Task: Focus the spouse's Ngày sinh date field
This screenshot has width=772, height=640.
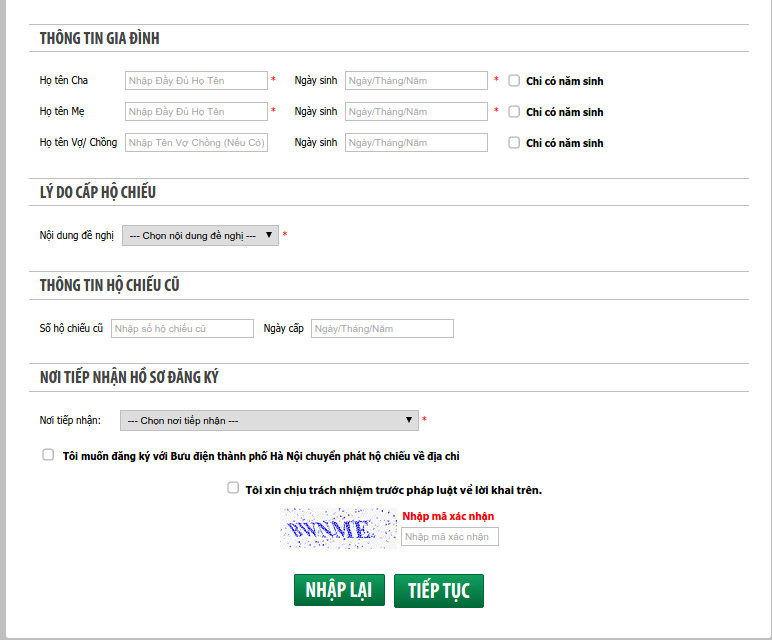Action: pos(416,143)
